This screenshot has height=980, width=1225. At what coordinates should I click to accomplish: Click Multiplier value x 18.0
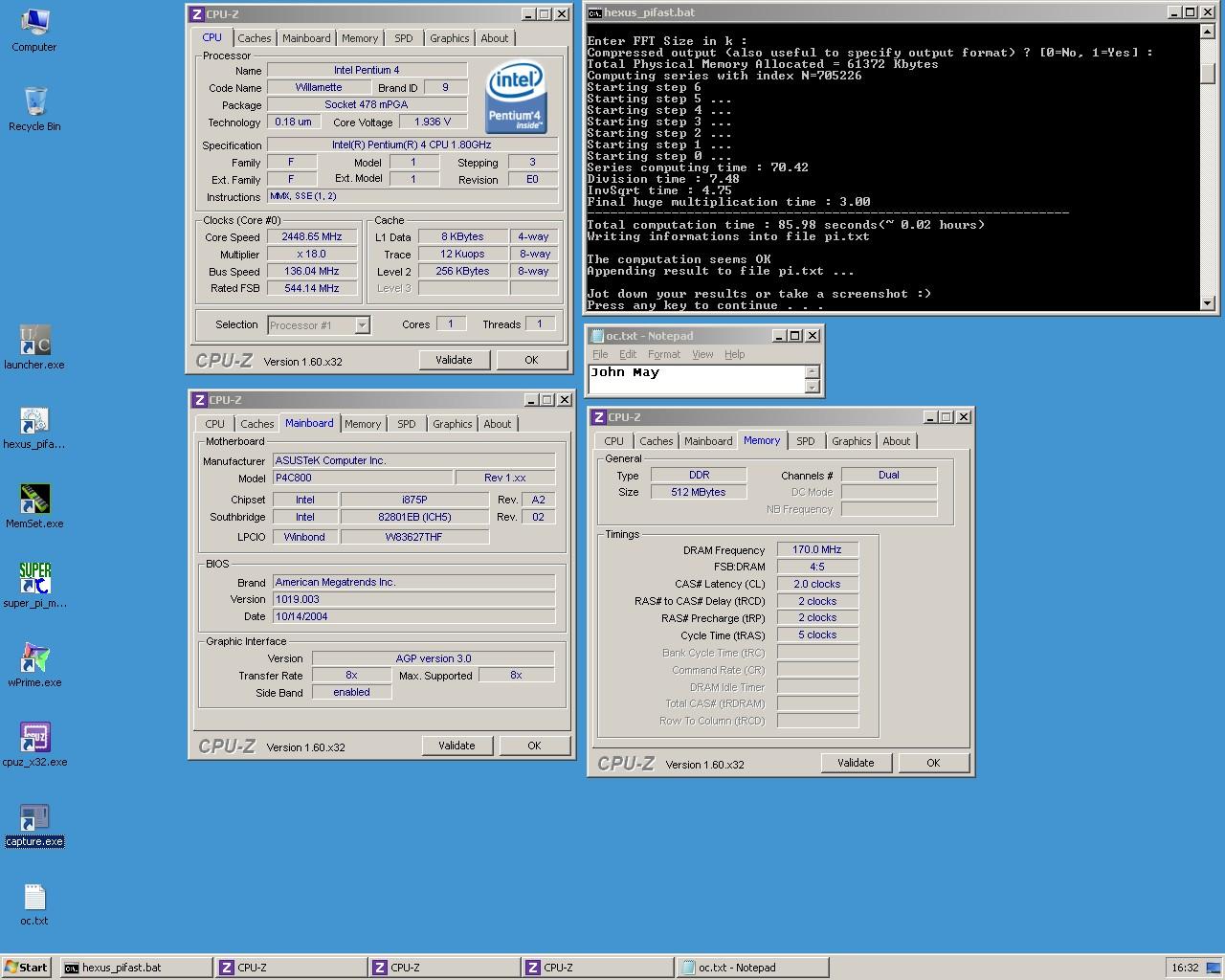[312, 254]
